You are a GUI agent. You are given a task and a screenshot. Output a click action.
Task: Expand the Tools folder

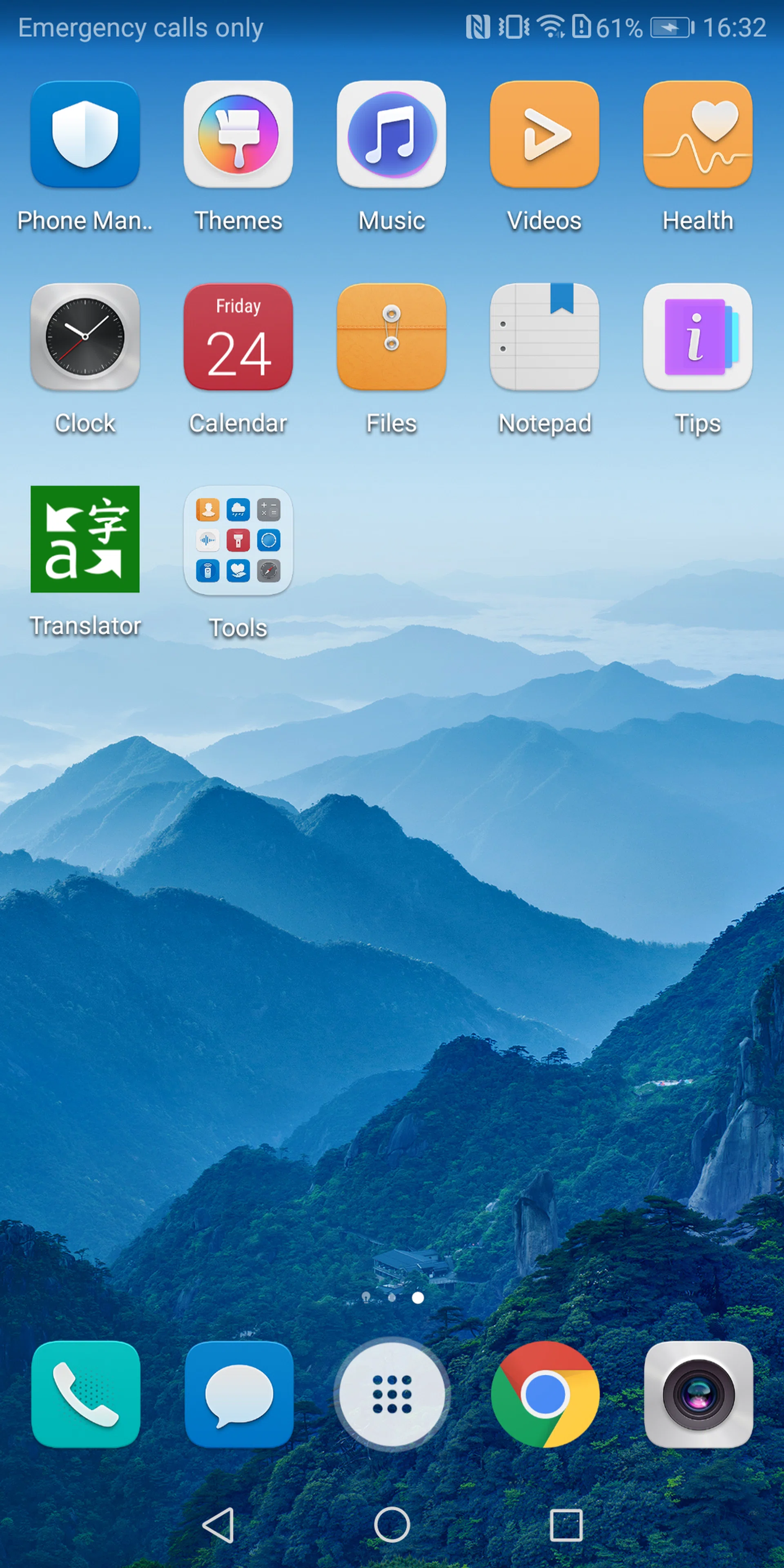(x=238, y=540)
